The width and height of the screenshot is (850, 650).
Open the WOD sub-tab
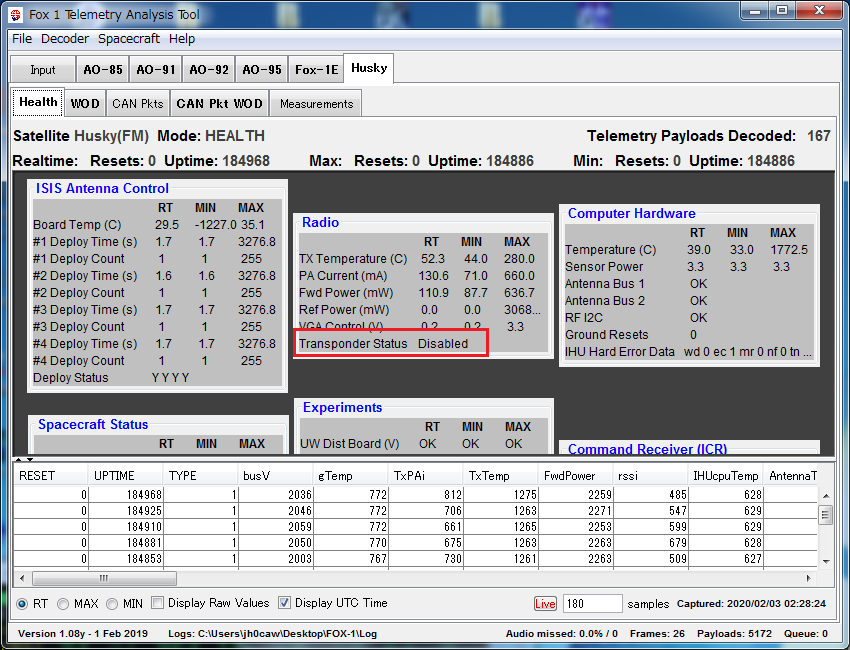click(x=85, y=104)
